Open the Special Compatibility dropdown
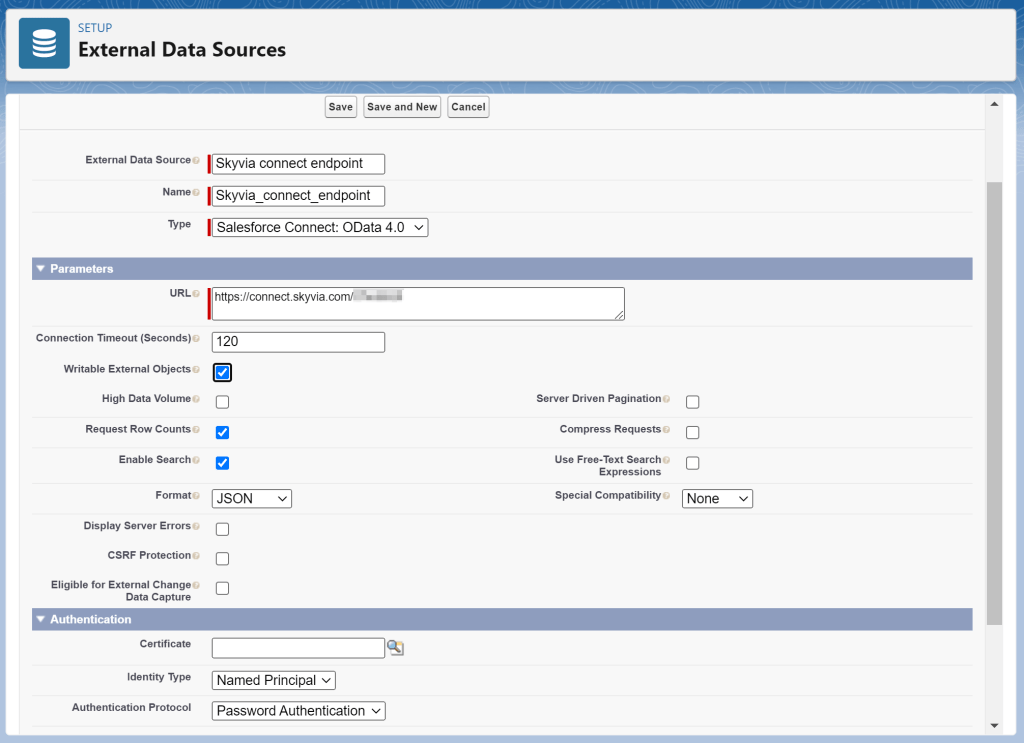 click(717, 498)
